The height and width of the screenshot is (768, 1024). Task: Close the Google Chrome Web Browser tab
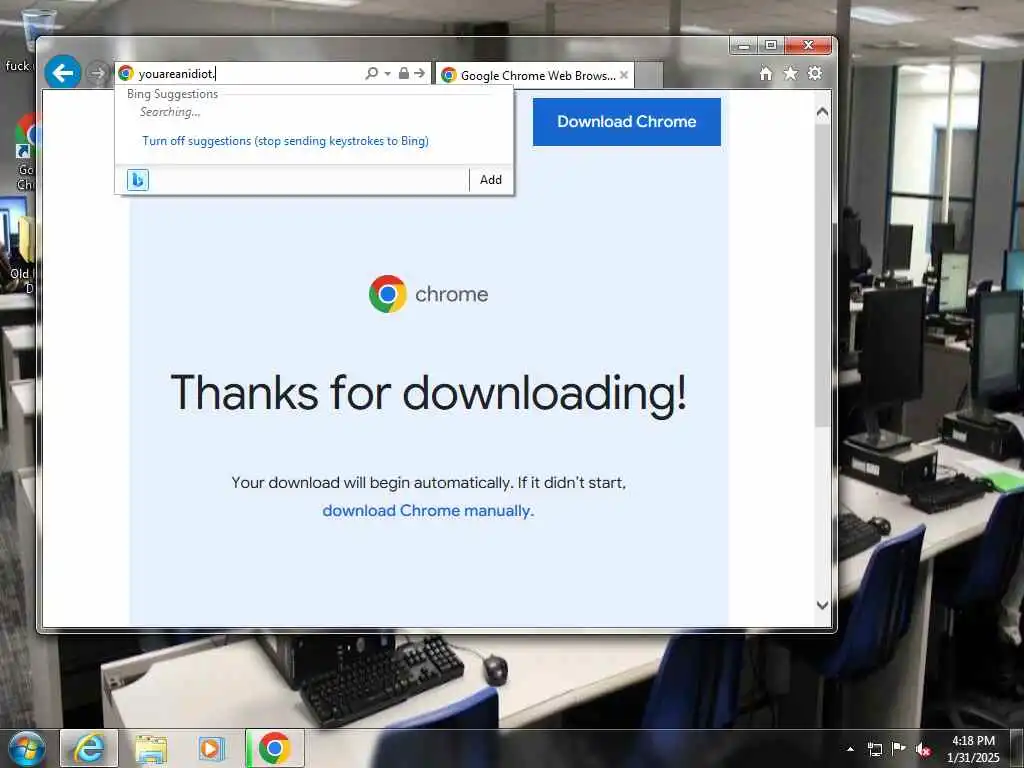point(624,75)
